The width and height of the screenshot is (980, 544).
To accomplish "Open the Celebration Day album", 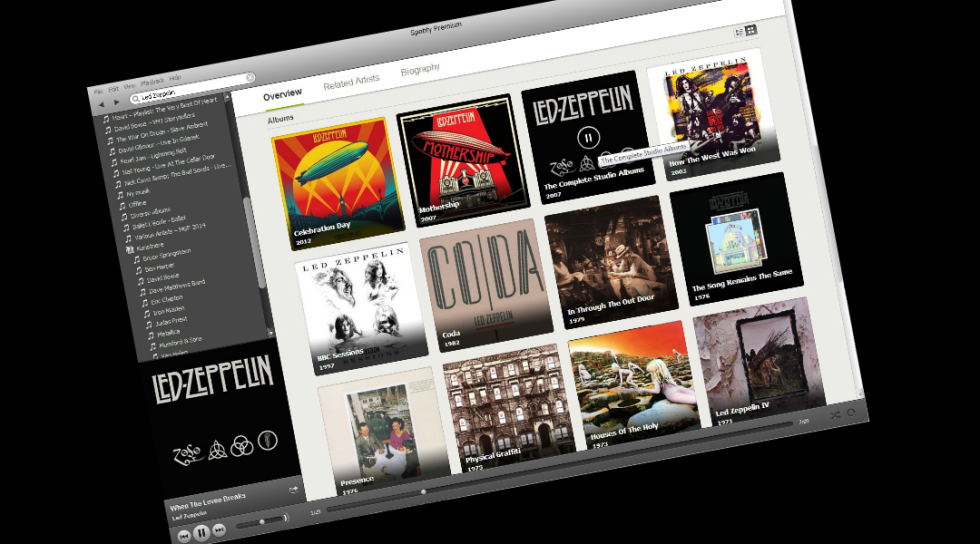I will 338,184.
